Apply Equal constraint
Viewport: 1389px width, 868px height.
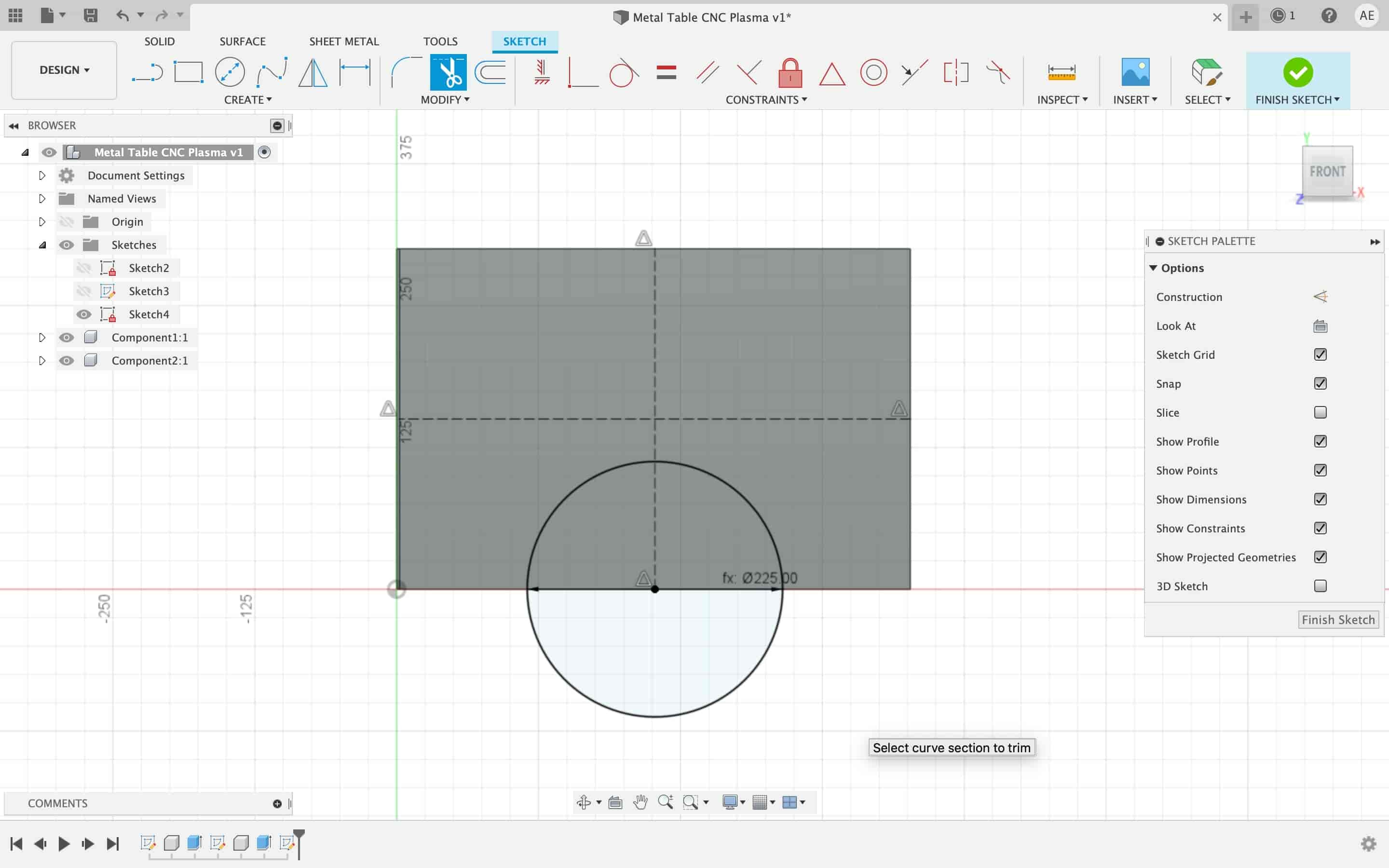click(x=667, y=72)
